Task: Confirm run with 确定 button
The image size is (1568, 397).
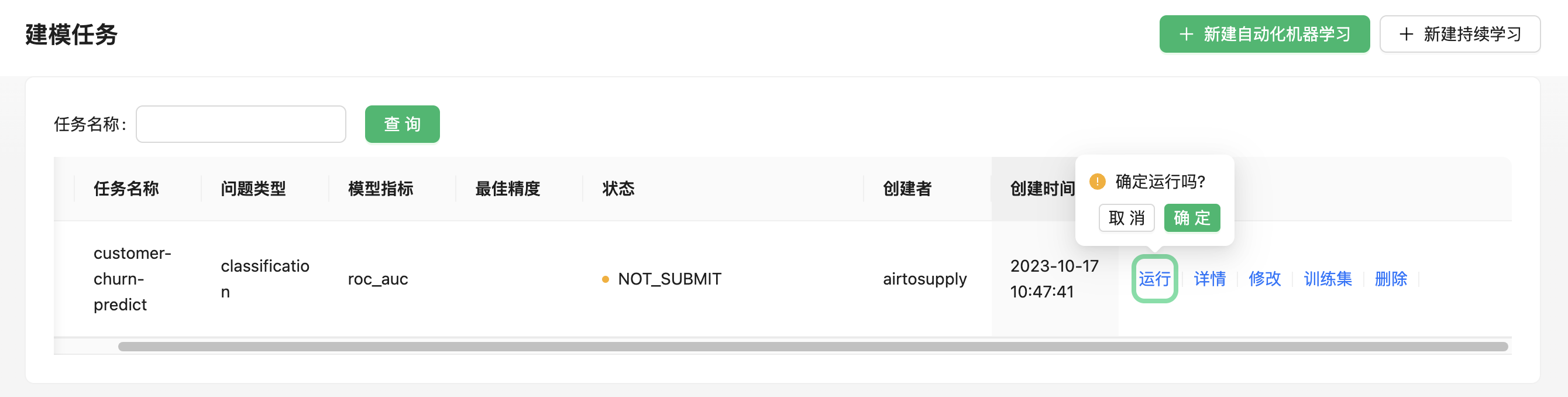Action: pos(1191,218)
